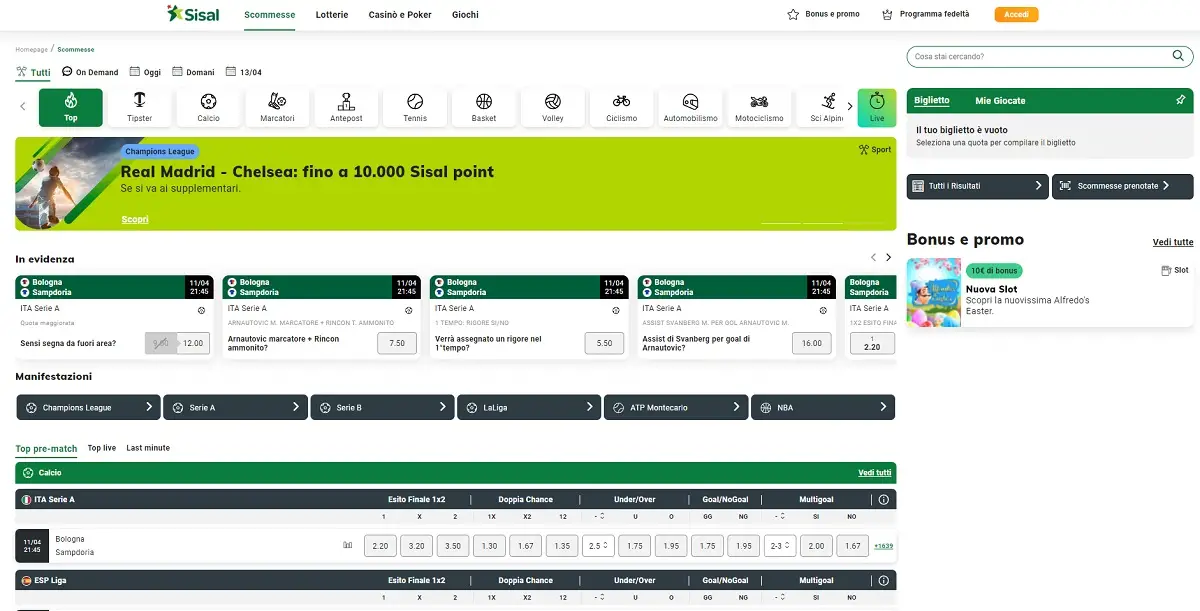
Task: Open Bologna-Sampdoria match statistics icon
Action: click(348, 545)
